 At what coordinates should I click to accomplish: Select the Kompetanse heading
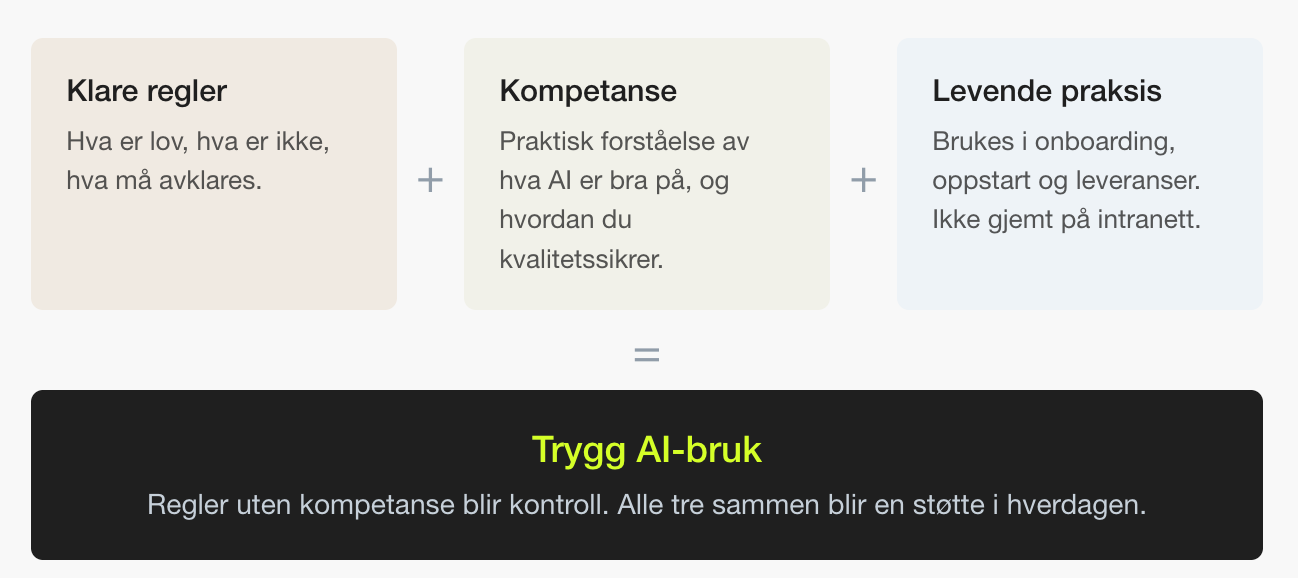pos(588,91)
